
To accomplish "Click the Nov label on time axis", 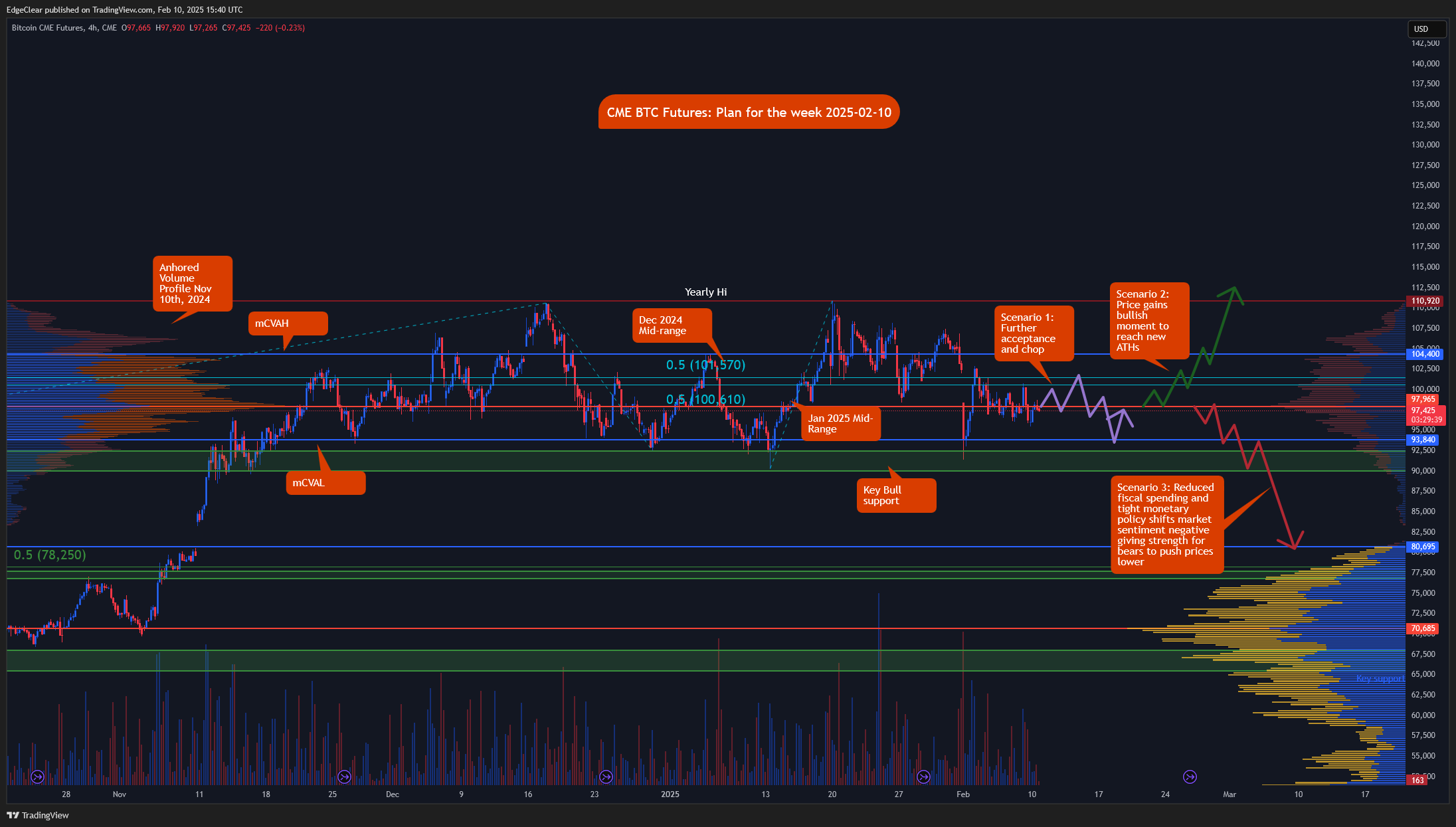I will click(120, 794).
